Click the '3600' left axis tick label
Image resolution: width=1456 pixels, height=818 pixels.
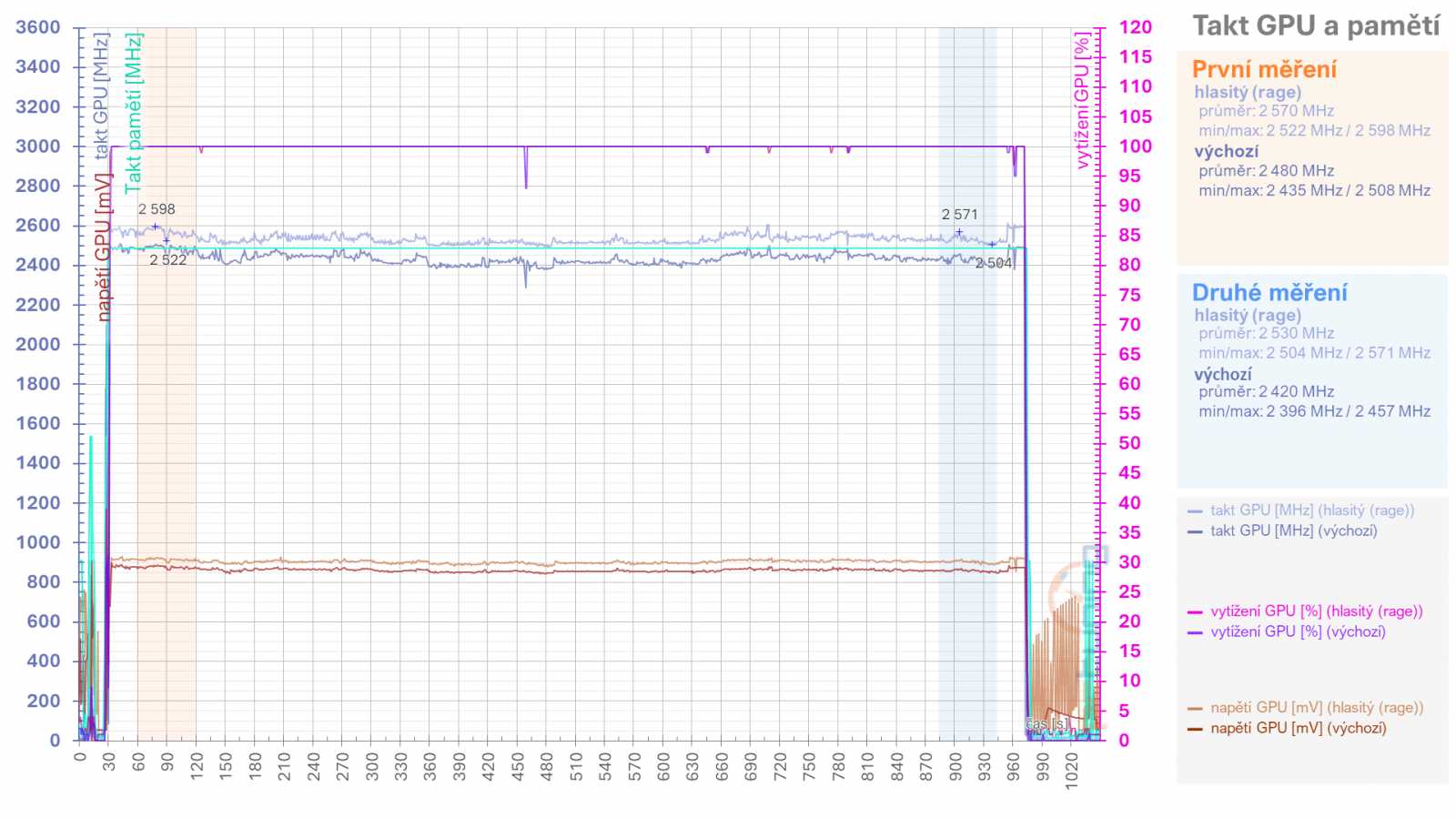click(38, 27)
